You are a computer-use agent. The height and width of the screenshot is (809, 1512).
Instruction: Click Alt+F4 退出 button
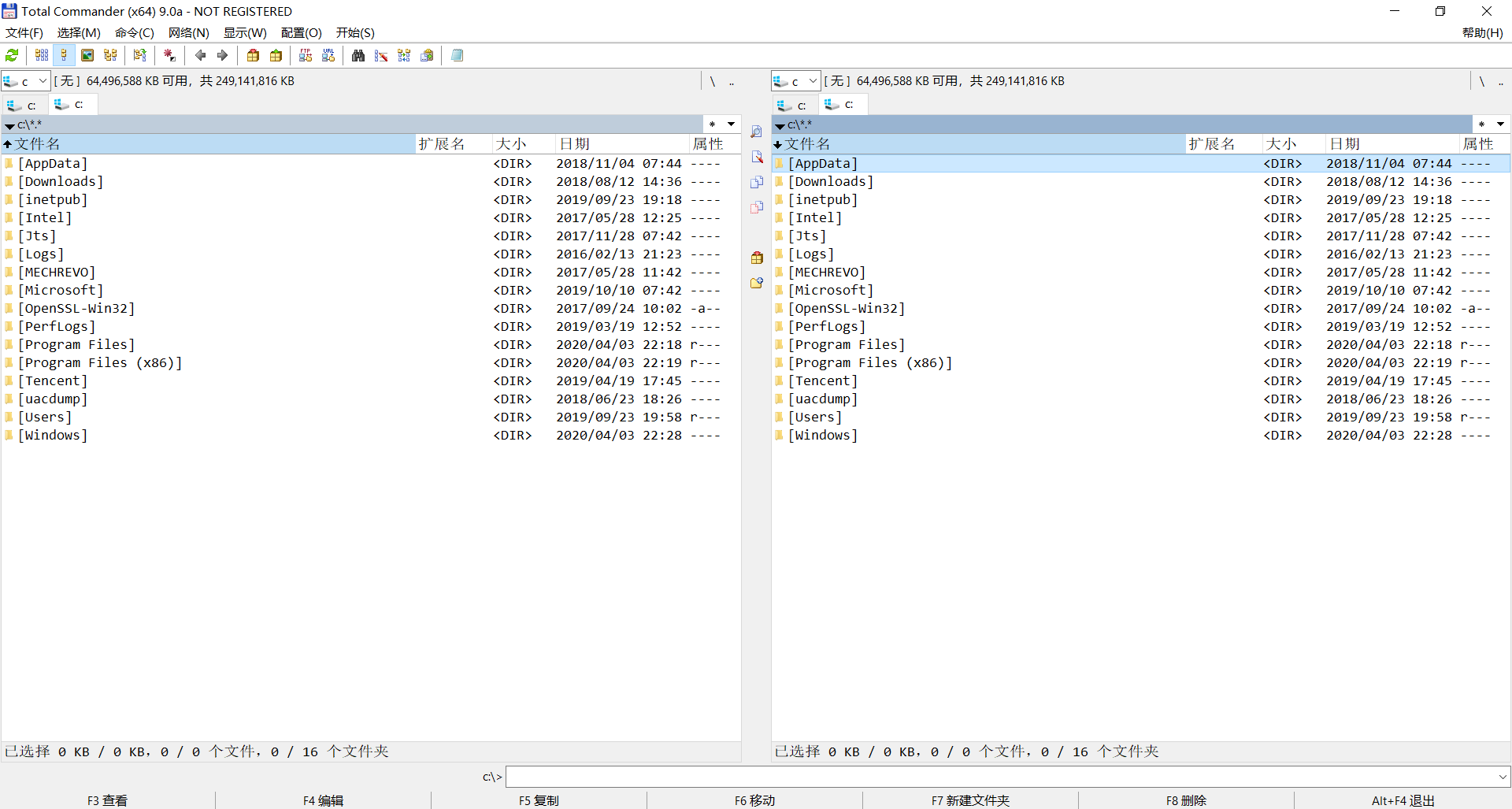coord(1403,800)
